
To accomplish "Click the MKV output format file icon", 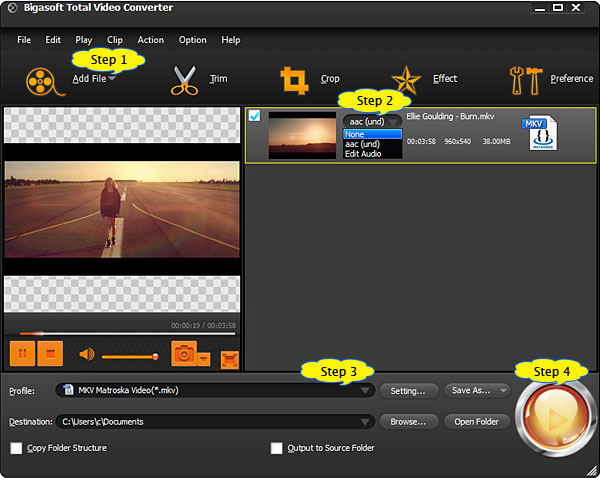I will [540, 133].
